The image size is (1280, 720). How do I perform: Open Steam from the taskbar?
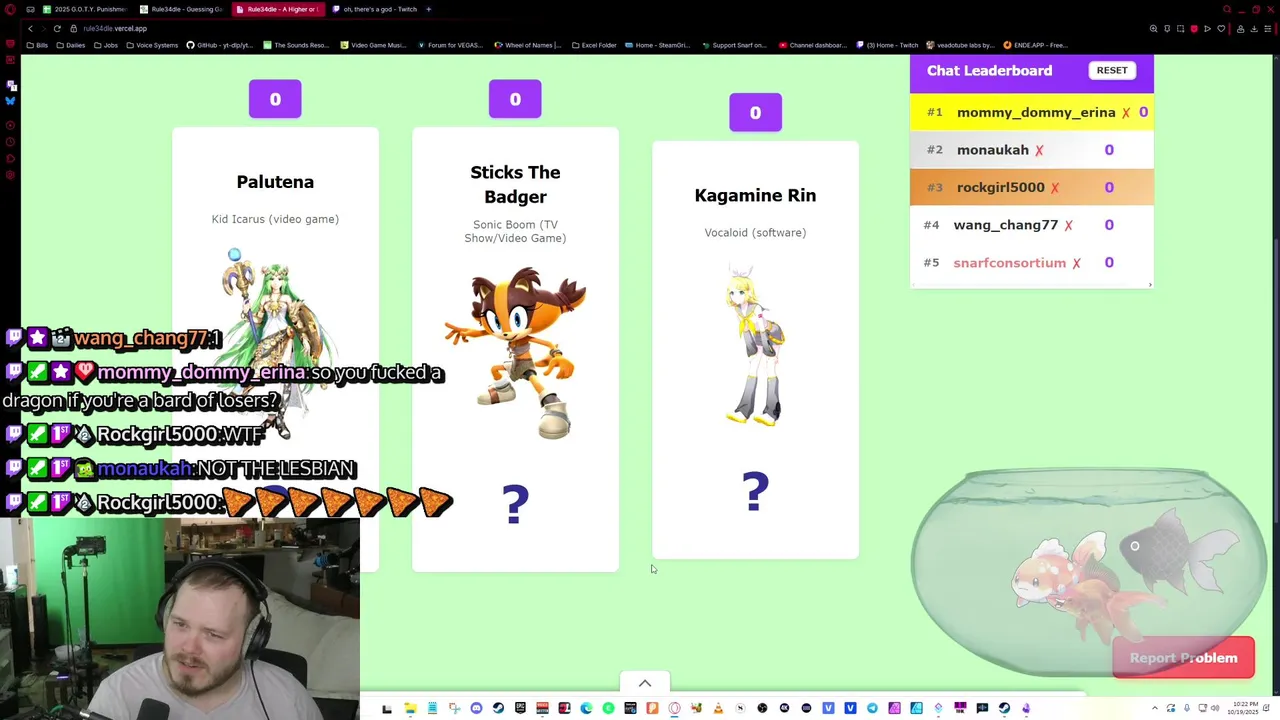498,708
